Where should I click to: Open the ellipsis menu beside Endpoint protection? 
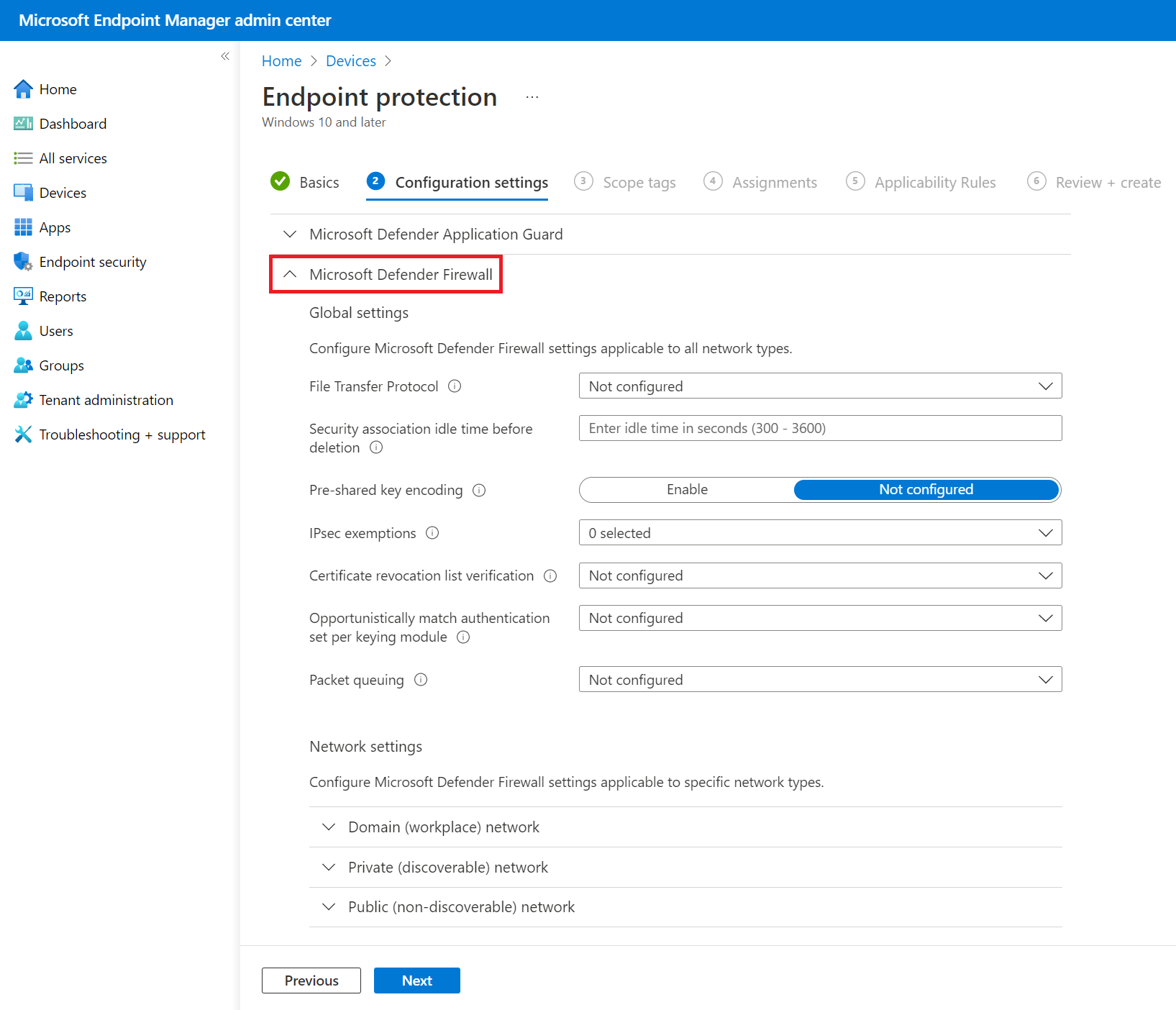(532, 97)
